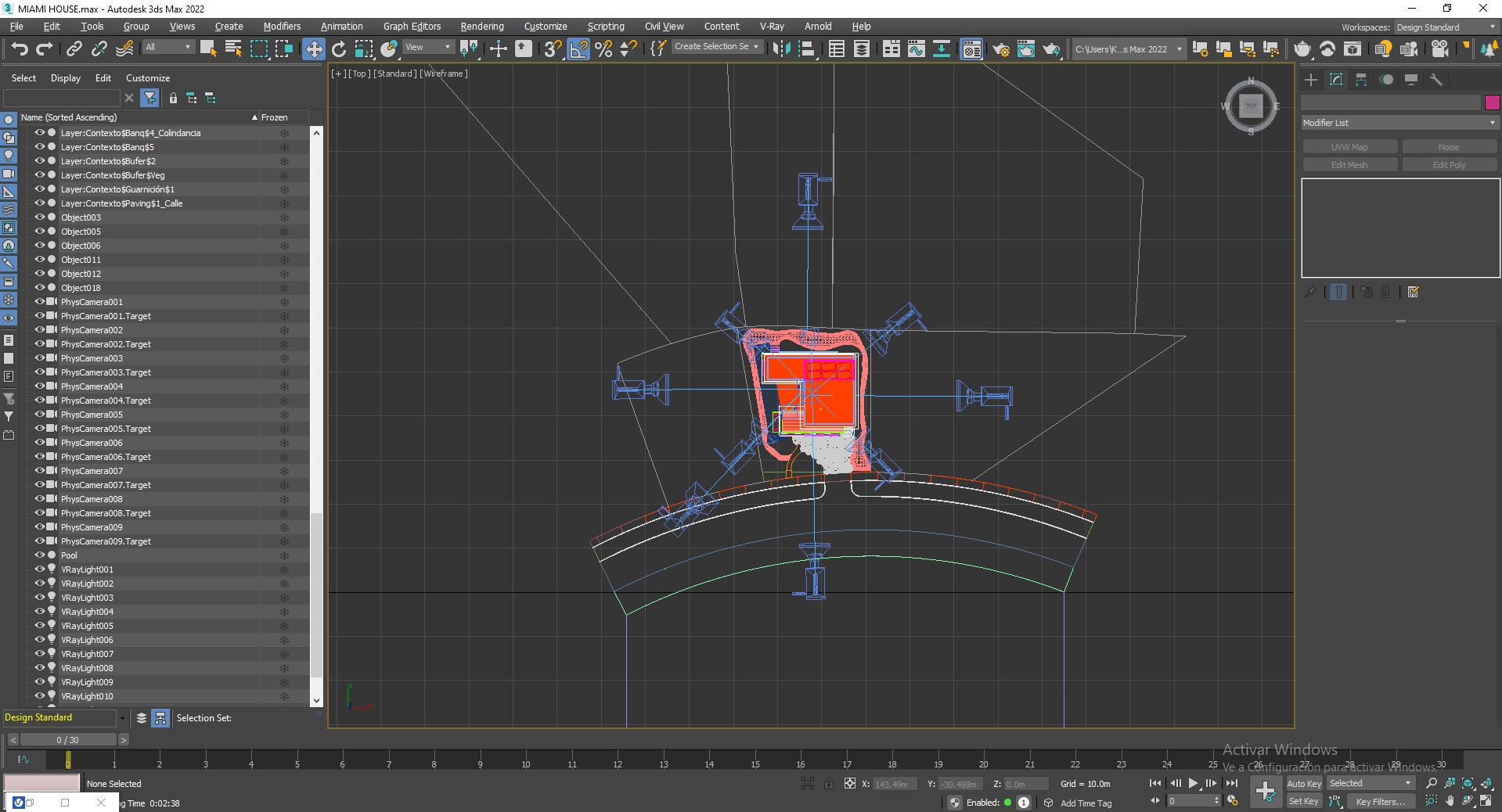
Task: Toggle the Angle Snap icon
Action: pos(578,49)
